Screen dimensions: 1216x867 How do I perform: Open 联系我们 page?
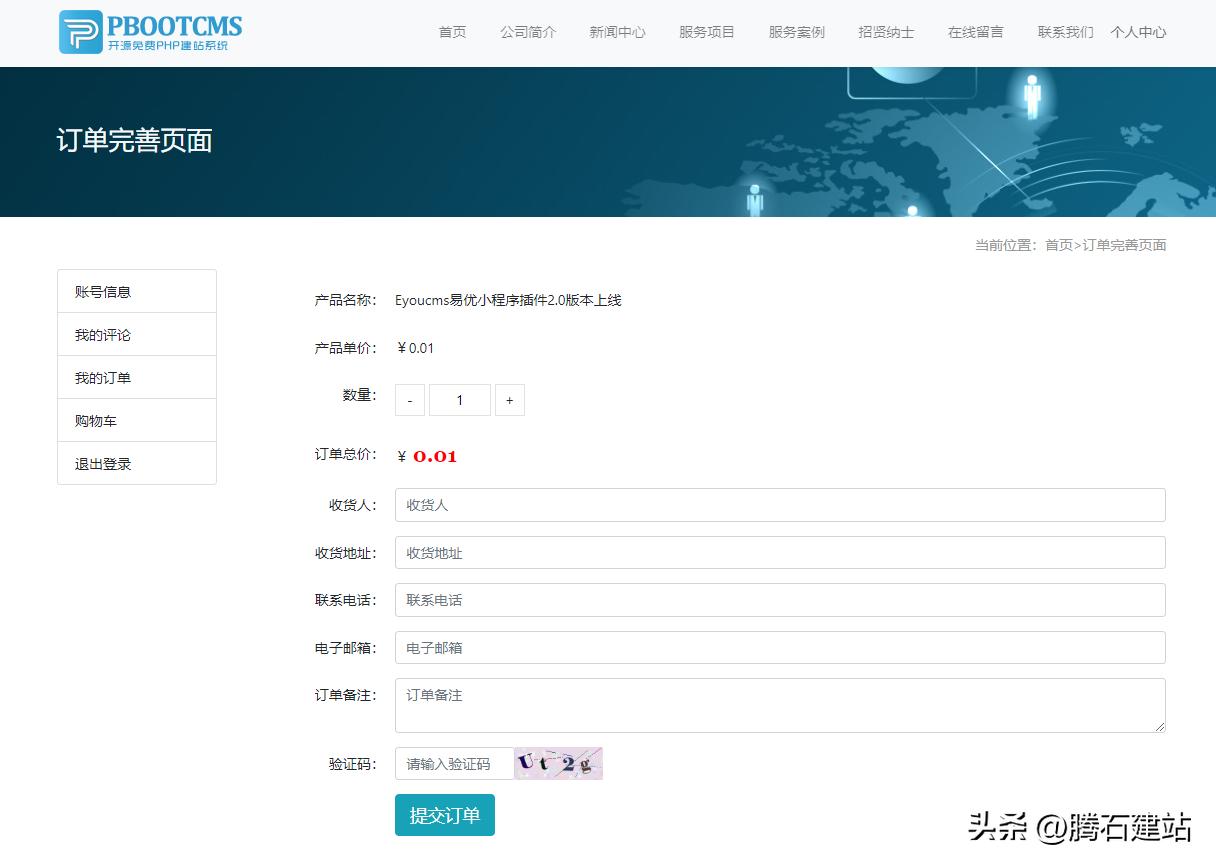point(1065,32)
